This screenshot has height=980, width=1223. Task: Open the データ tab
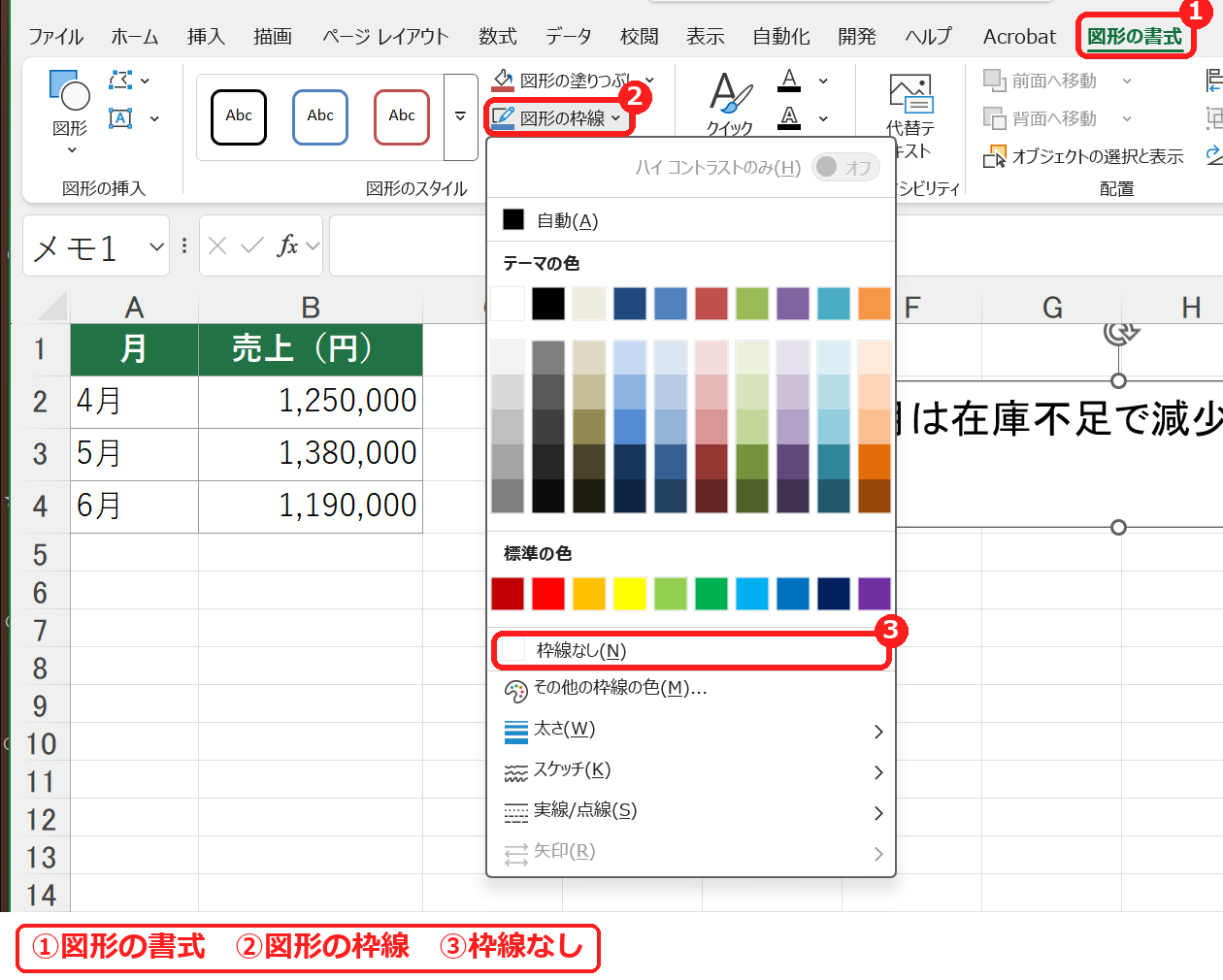click(568, 37)
